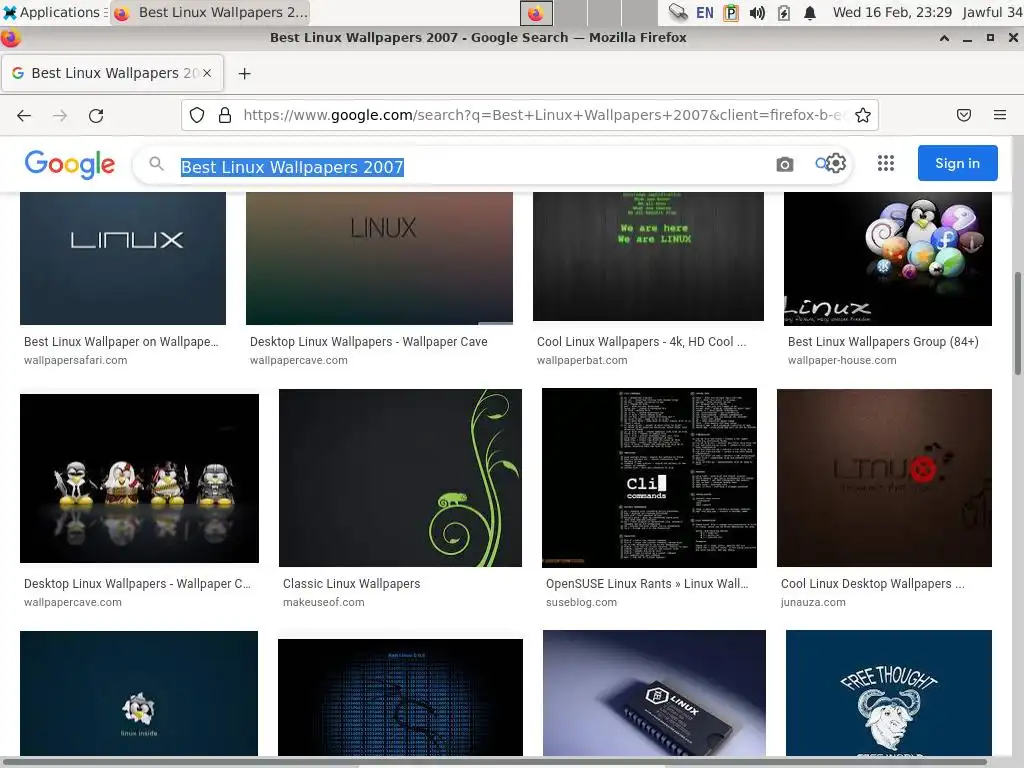Open the network connection tray icon
This screenshot has height=768, width=1024.
pos(678,12)
